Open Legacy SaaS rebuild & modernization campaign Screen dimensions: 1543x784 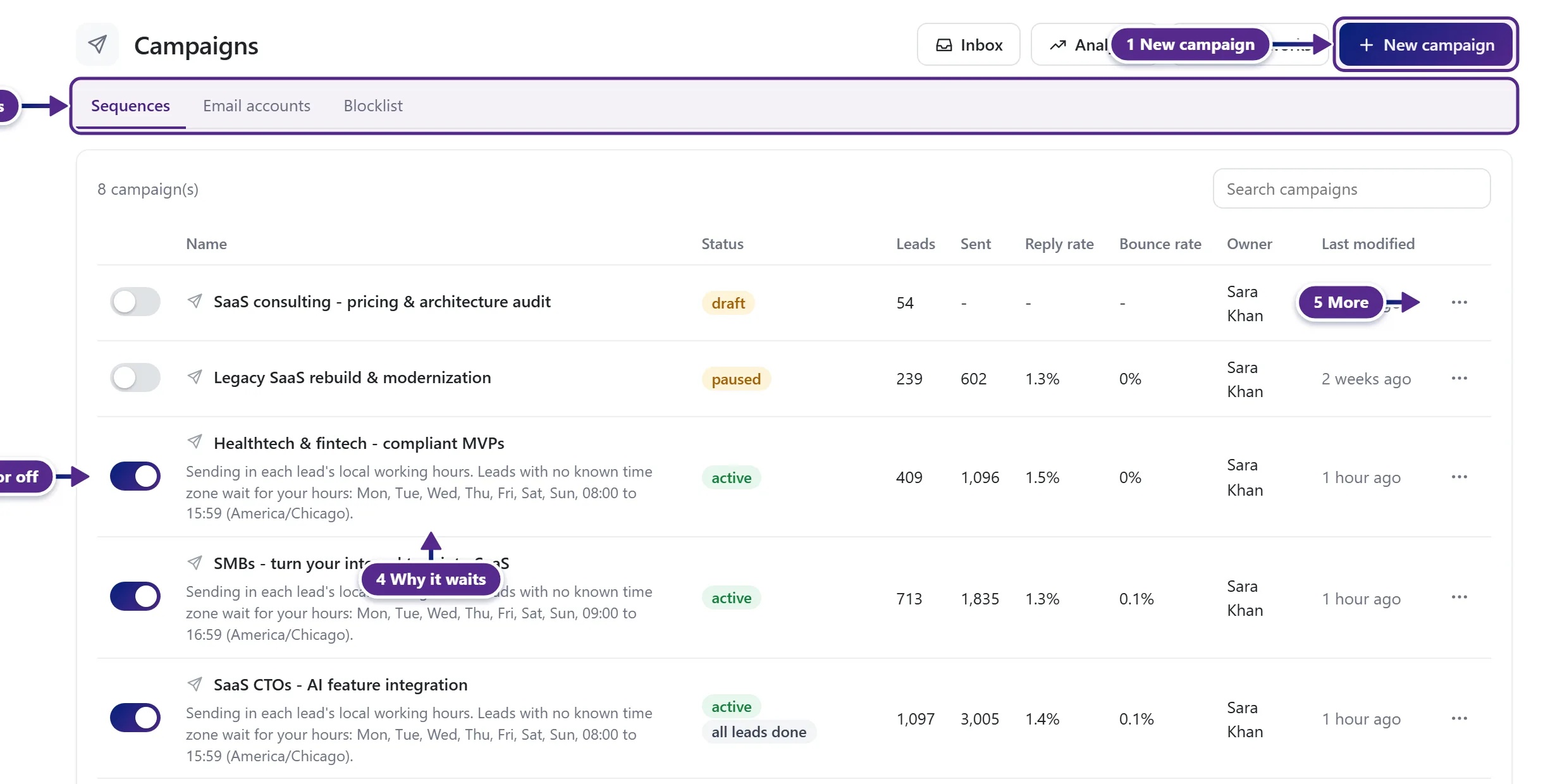352,377
